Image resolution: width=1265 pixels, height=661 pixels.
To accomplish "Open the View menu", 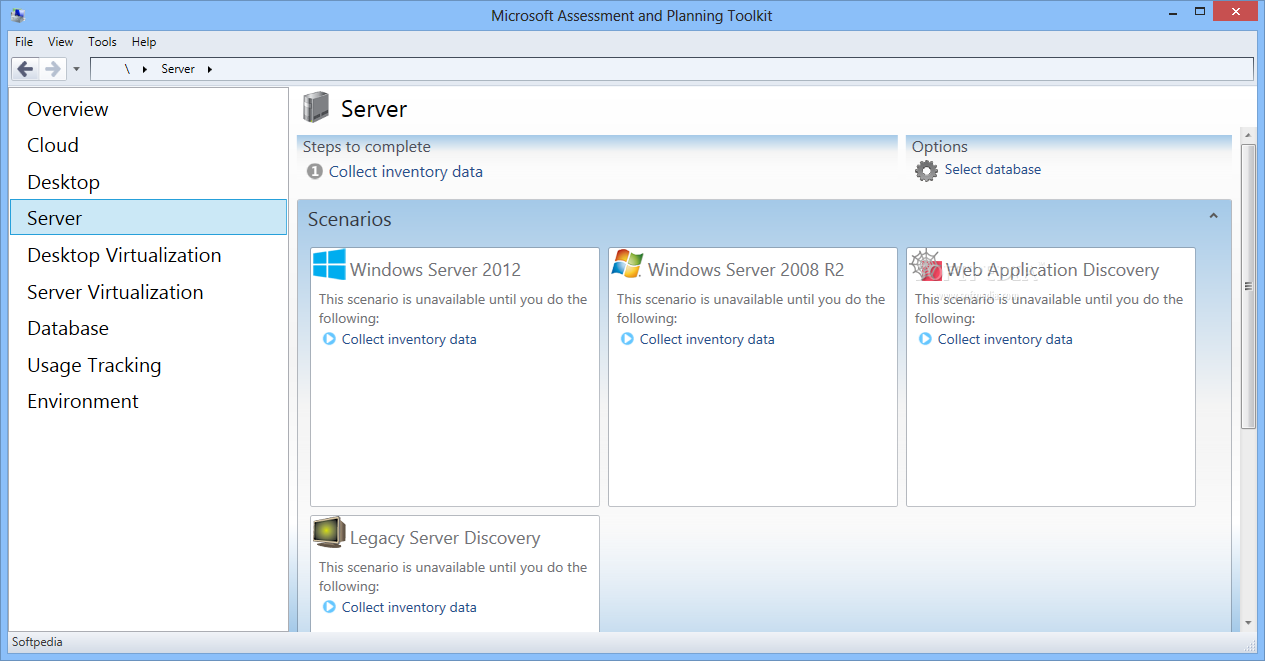I will point(61,42).
